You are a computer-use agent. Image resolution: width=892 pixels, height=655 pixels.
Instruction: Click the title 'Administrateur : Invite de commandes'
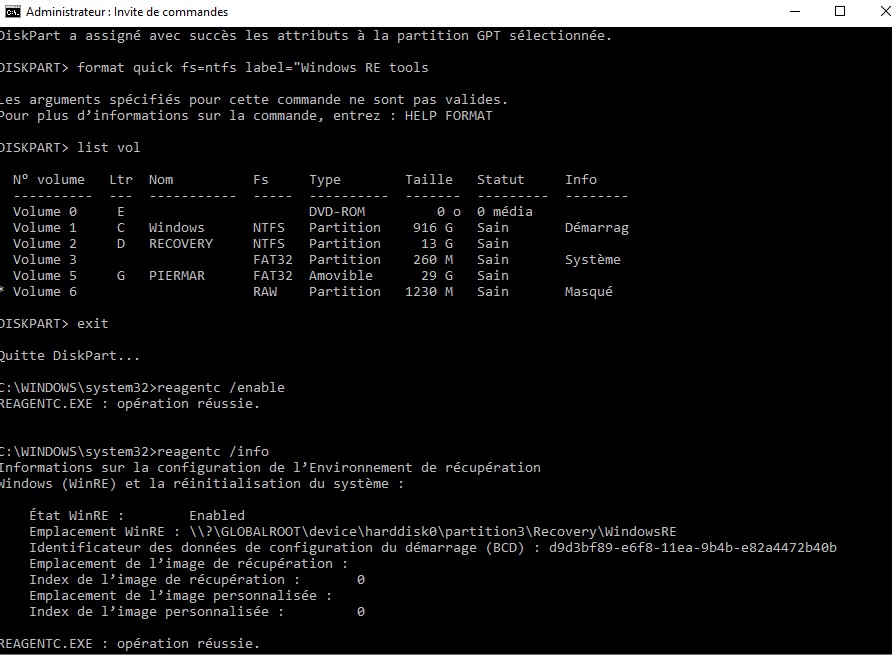pyautogui.click(x=127, y=11)
